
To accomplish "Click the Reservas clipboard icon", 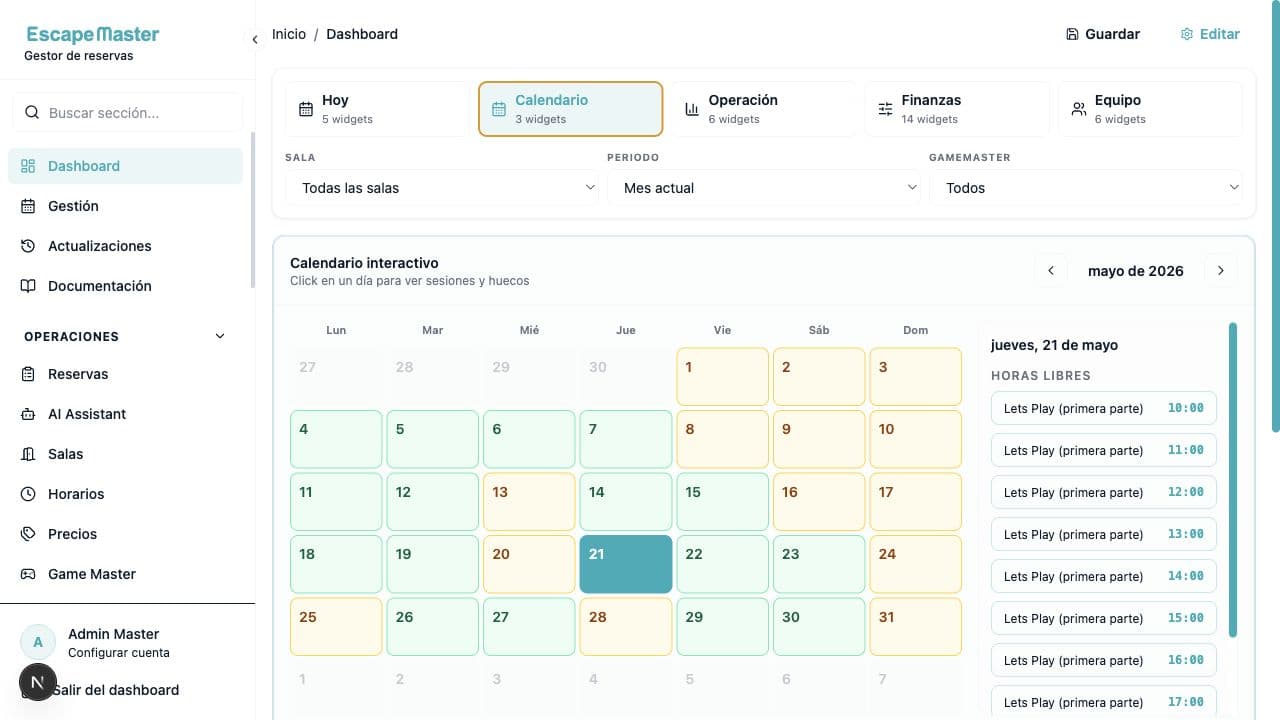I will coord(28,374).
